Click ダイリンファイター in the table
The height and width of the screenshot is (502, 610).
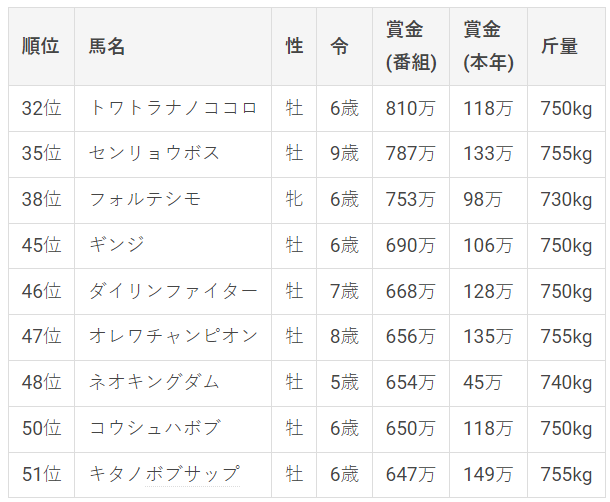[173, 291]
